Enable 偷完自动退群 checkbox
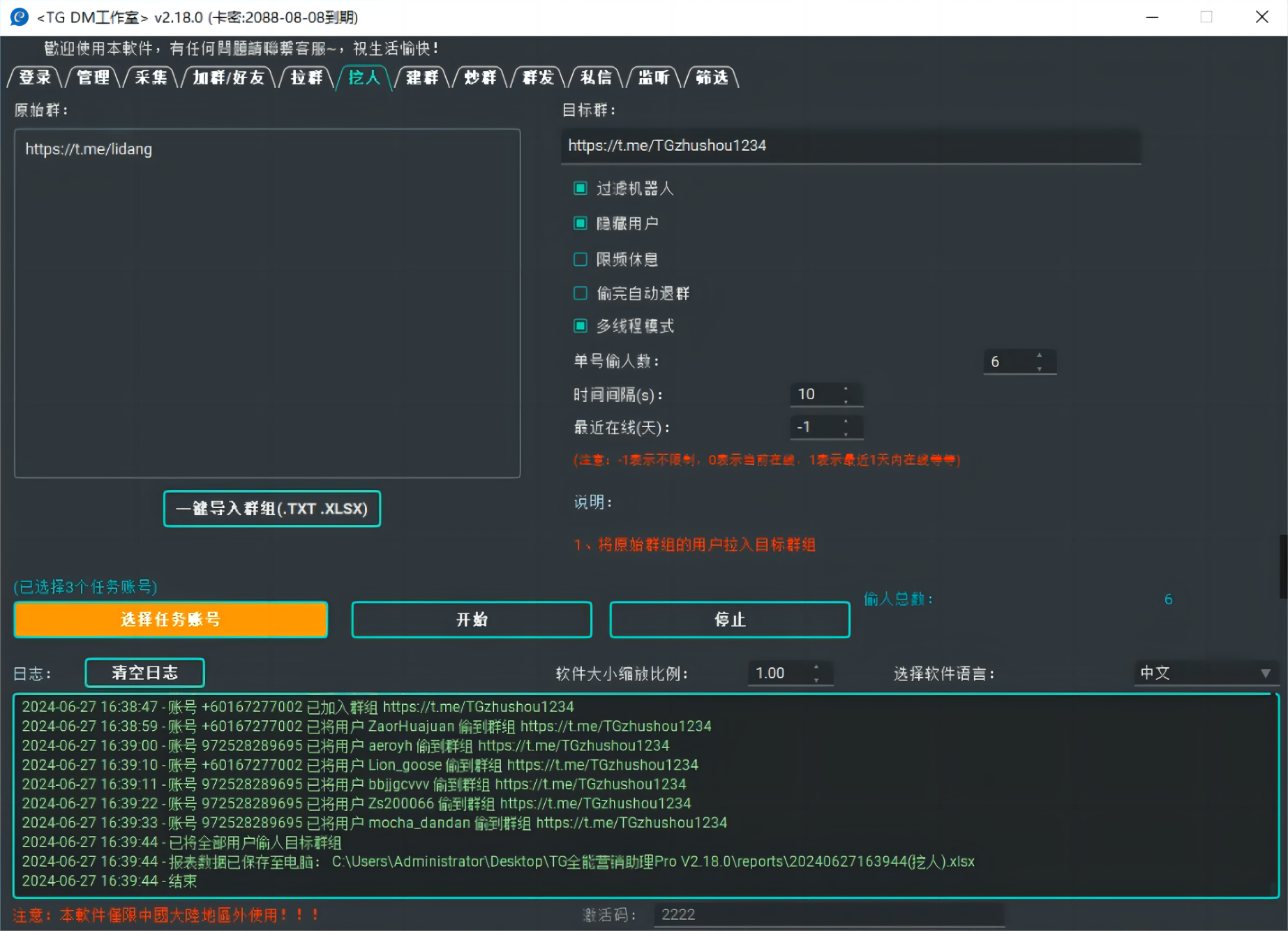 (x=580, y=293)
